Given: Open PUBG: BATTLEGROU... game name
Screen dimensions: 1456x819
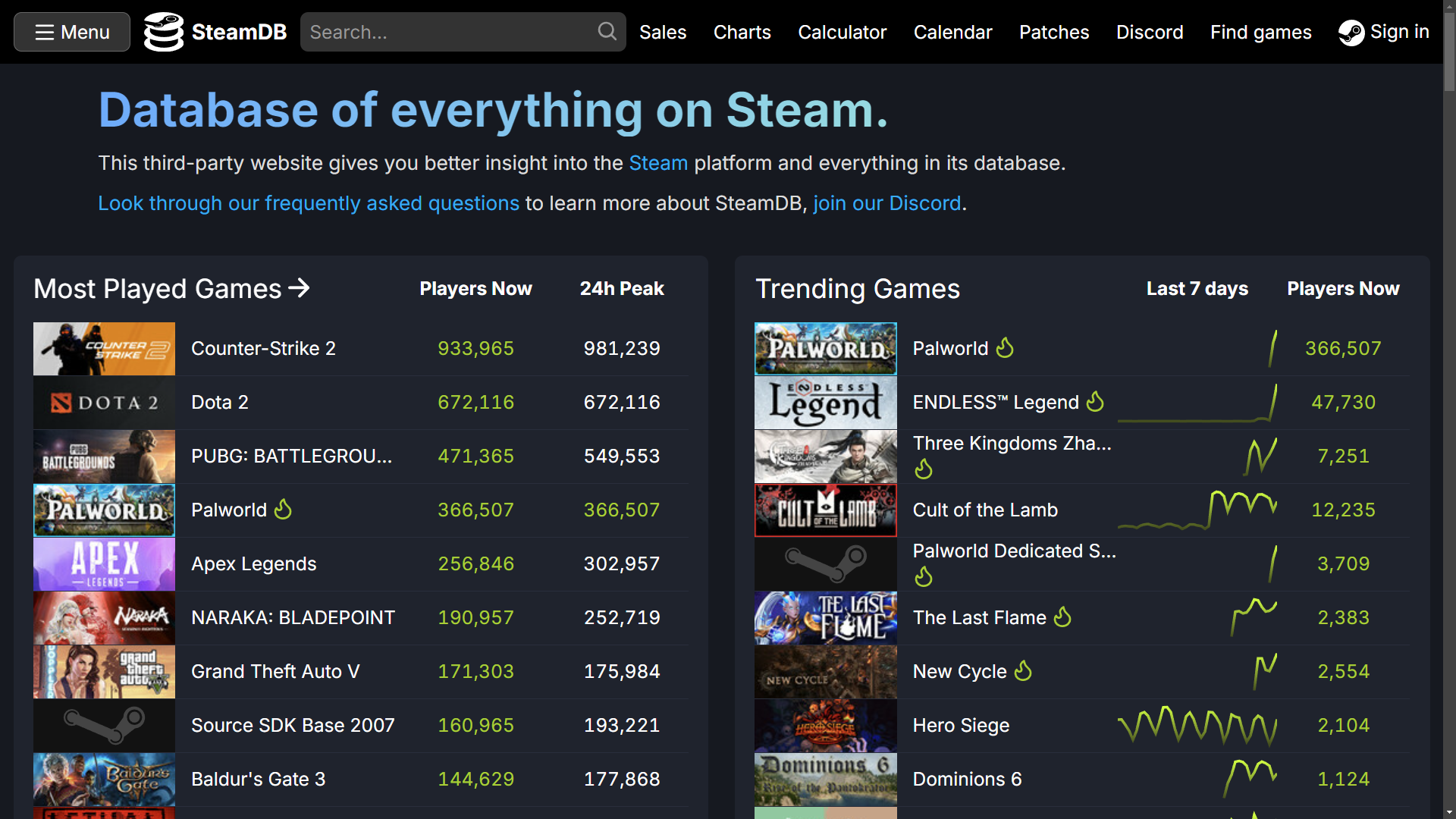Looking at the screenshot, I should [x=292, y=457].
